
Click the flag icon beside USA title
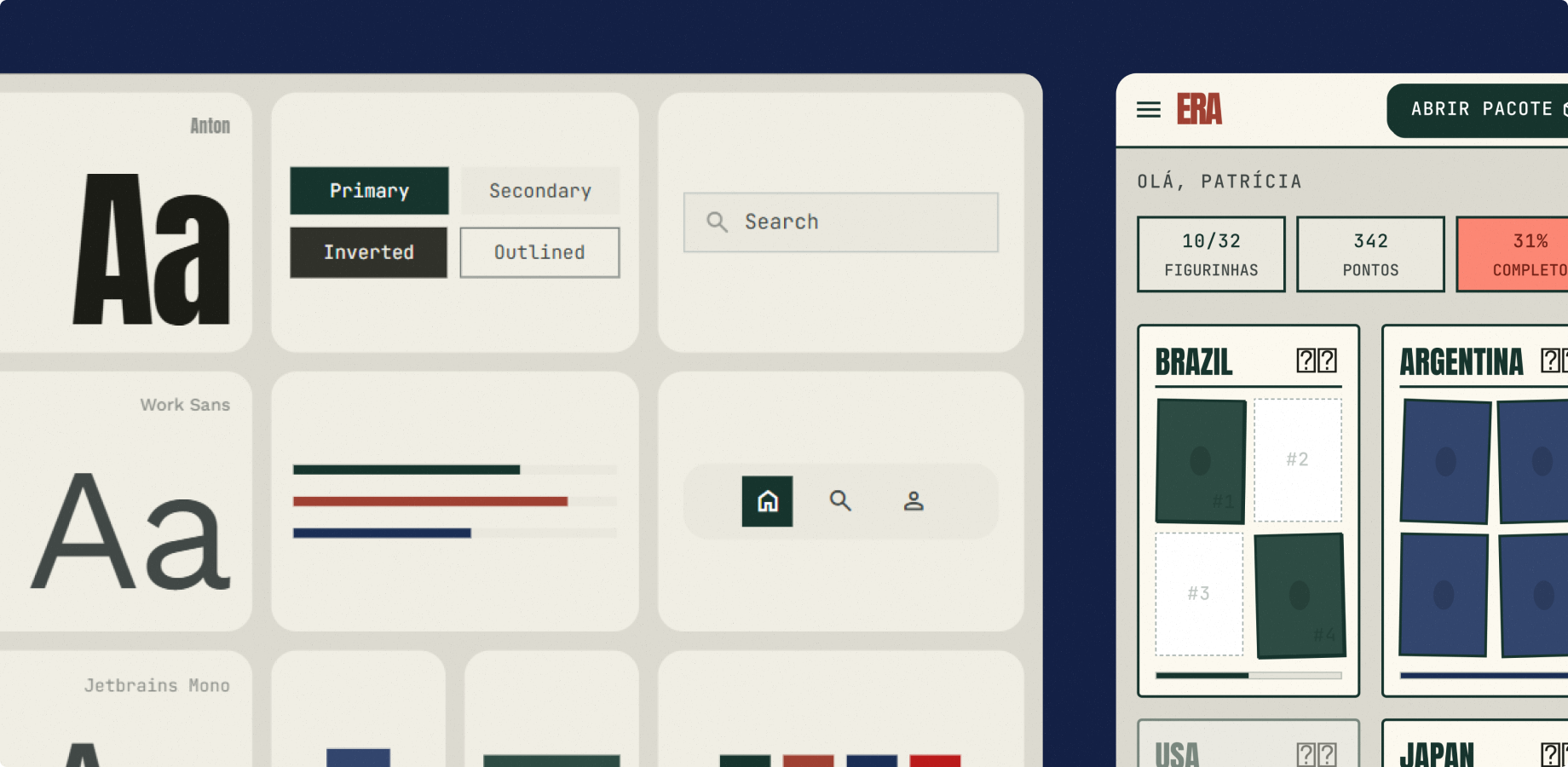[x=1317, y=754]
